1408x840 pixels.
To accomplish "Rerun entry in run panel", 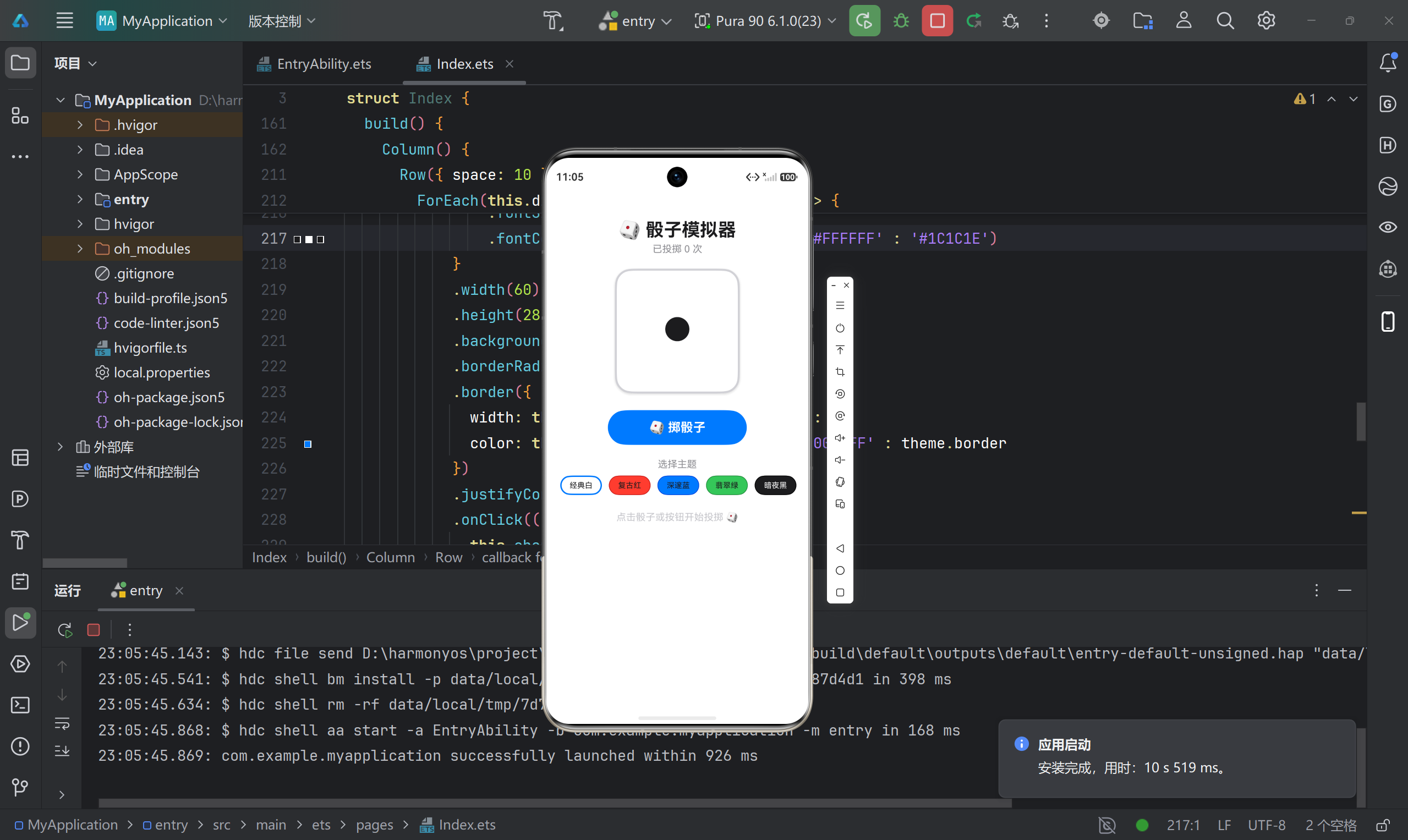I will coord(65,629).
